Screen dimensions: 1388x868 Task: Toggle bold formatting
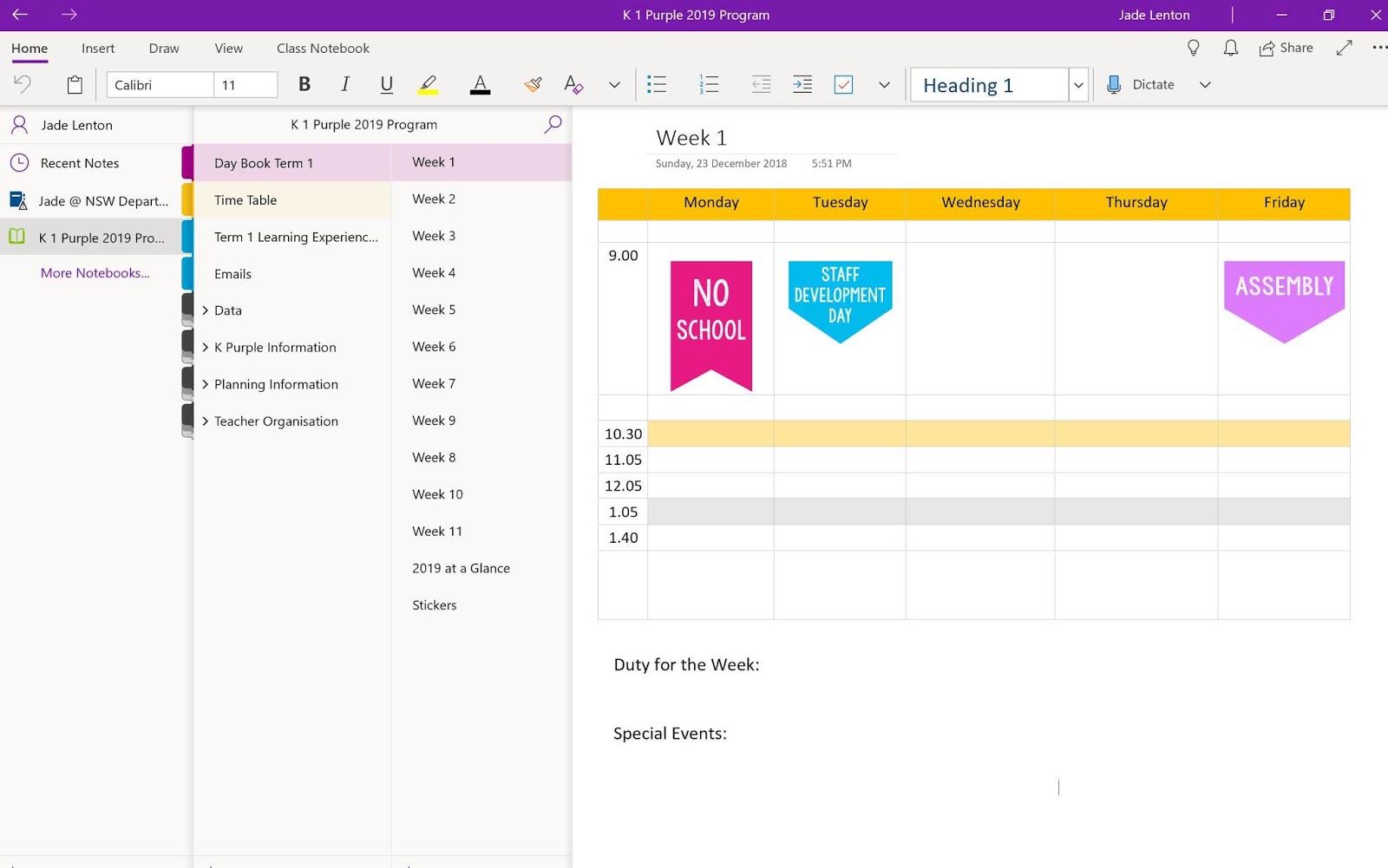(x=304, y=84)
